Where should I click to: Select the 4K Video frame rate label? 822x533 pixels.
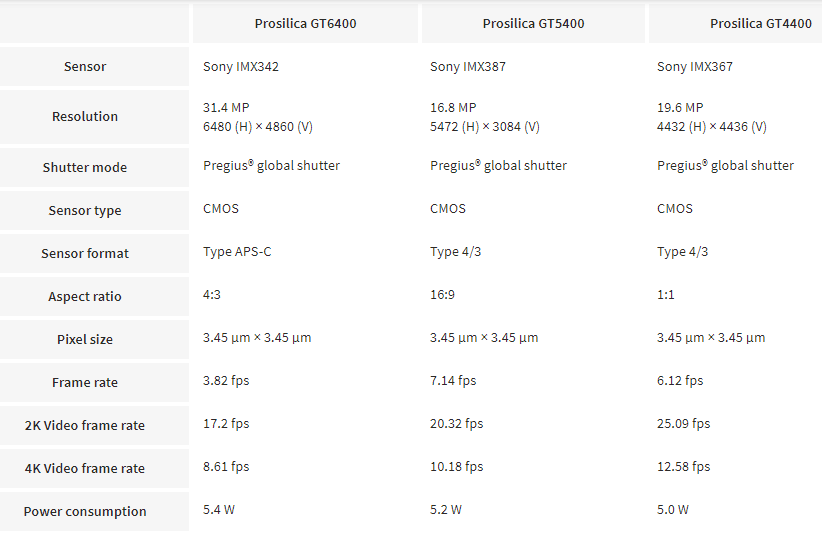click(85, 469)
